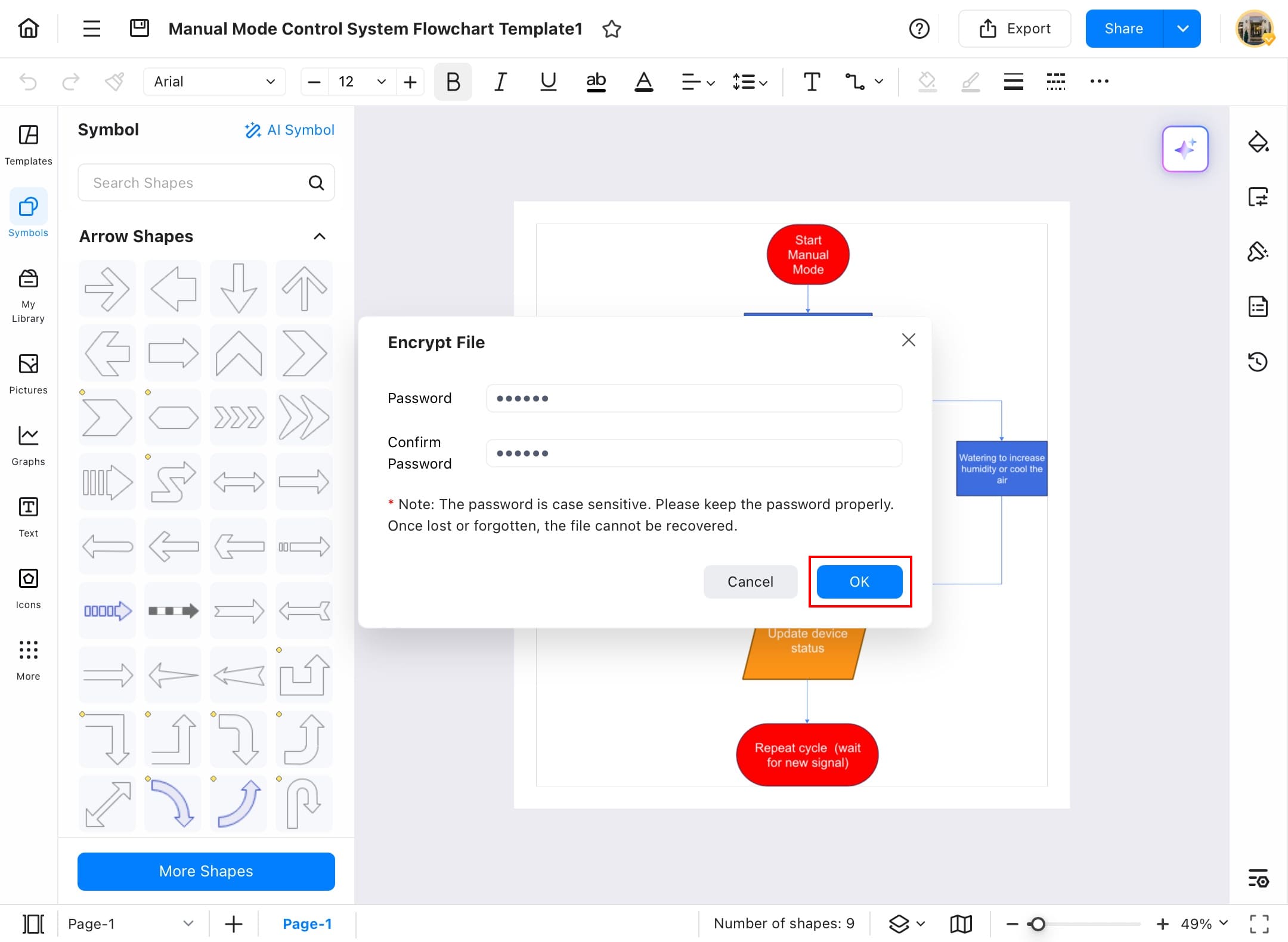Click the Confirm Password input field
This screenshot has height=942, width=1288.
693,453
